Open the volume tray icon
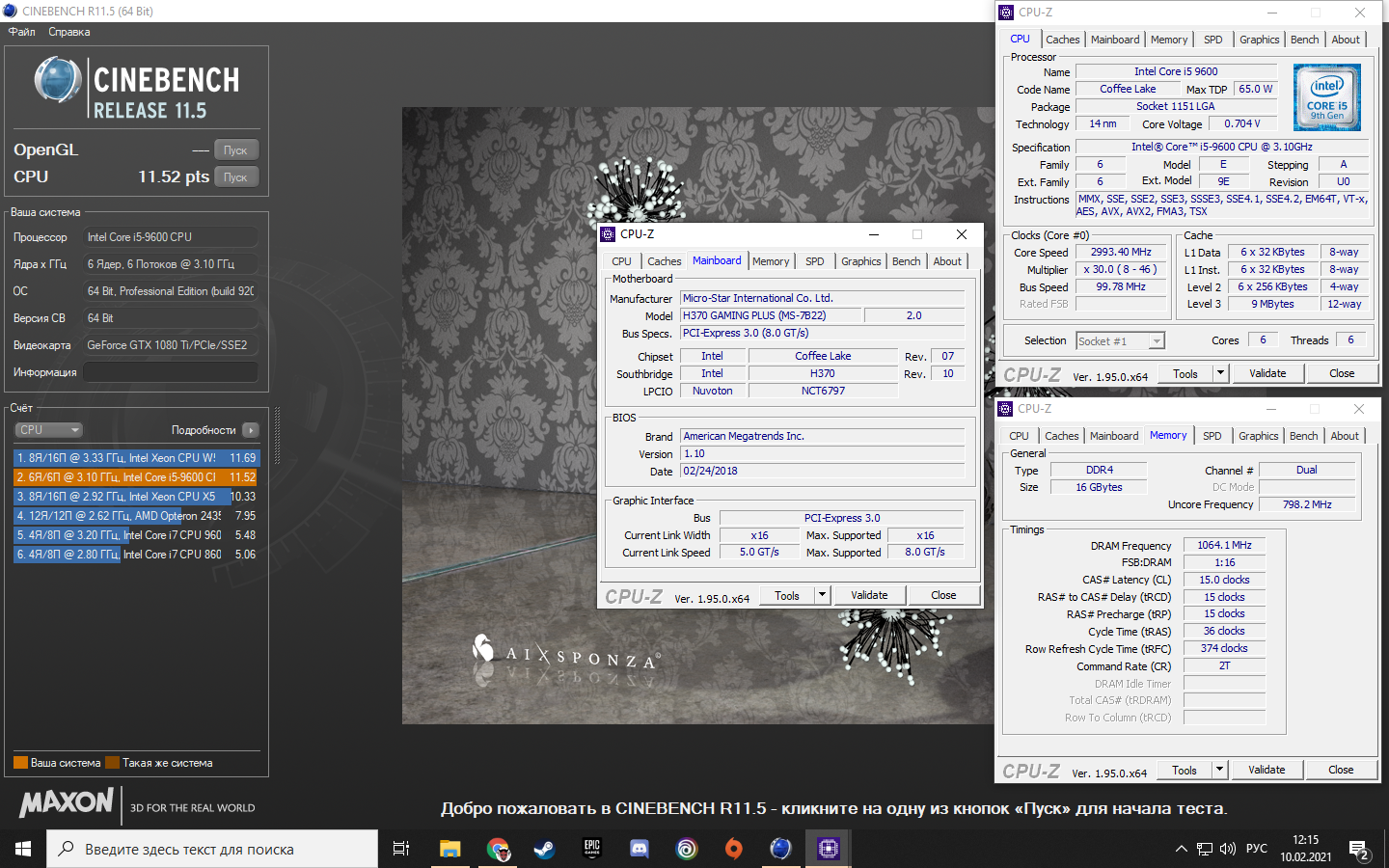Screen dimensions: 1389x868 pos(1228,849)
